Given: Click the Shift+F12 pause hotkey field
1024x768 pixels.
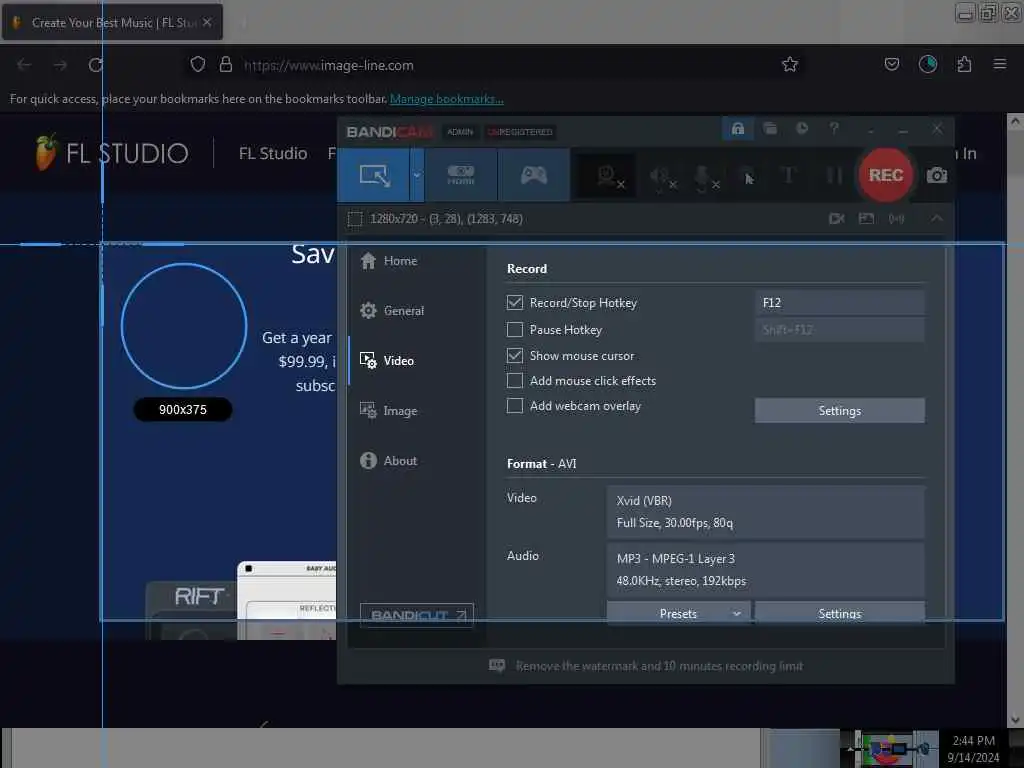Looking at the screenshot, I should click(x=840, y=330).
